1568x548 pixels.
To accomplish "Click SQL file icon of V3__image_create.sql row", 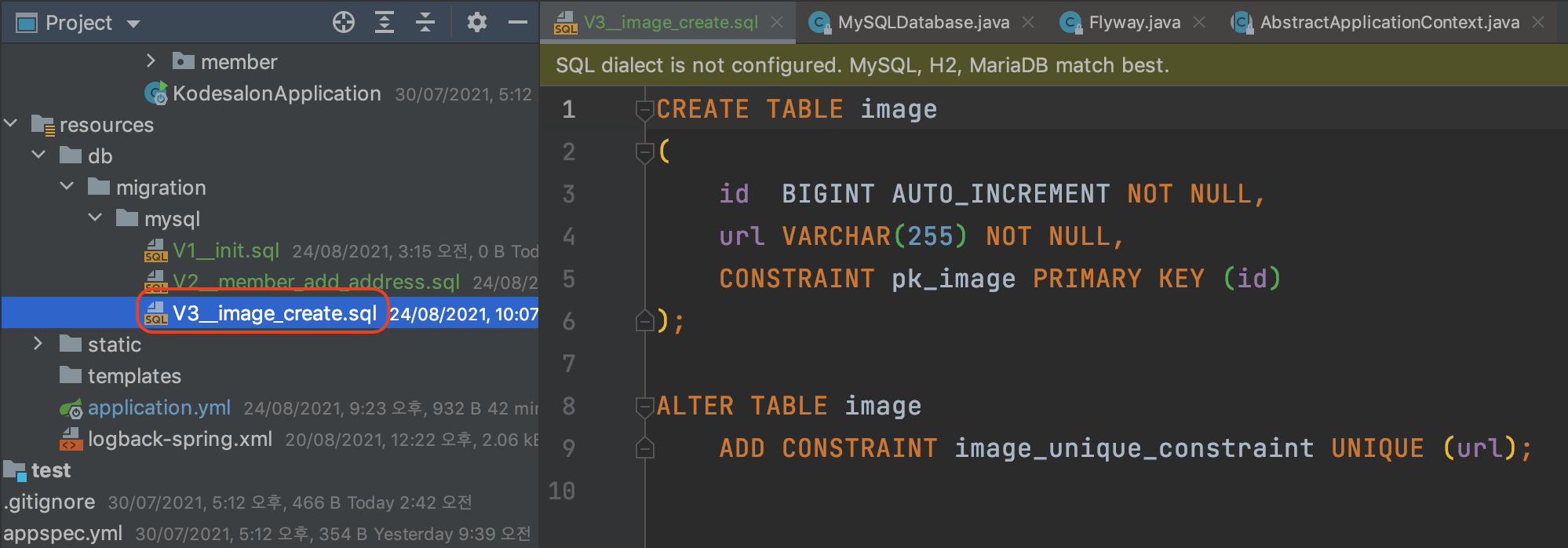I will [x=156, y=313].
